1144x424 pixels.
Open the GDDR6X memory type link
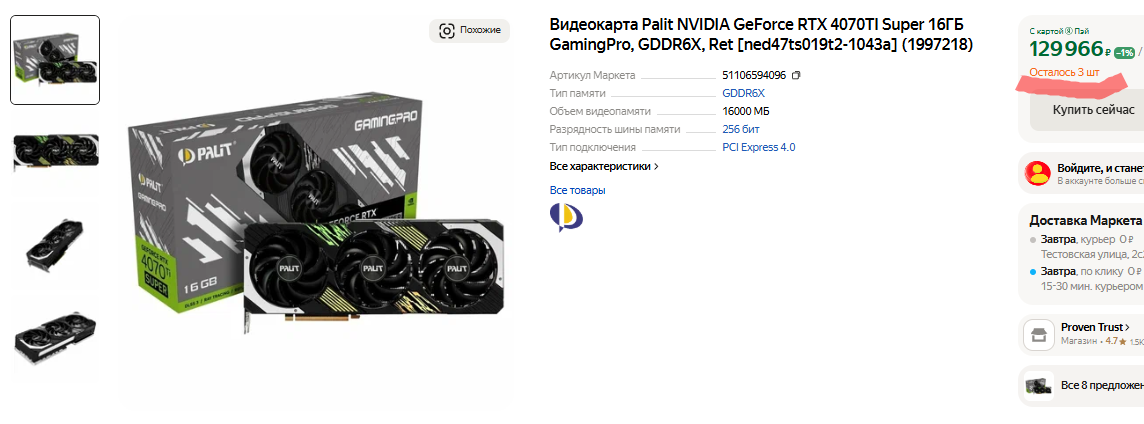(x=743, y=93)
